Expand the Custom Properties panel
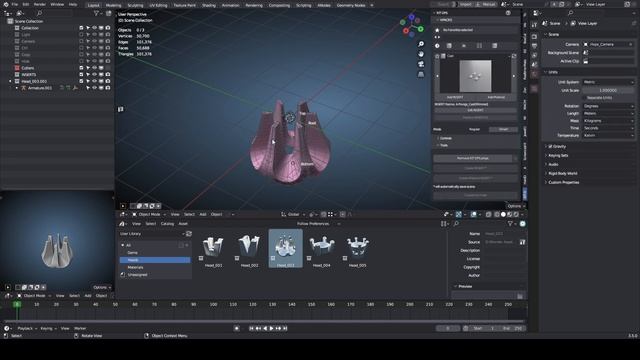640x360 pixels. coord(563,182)
